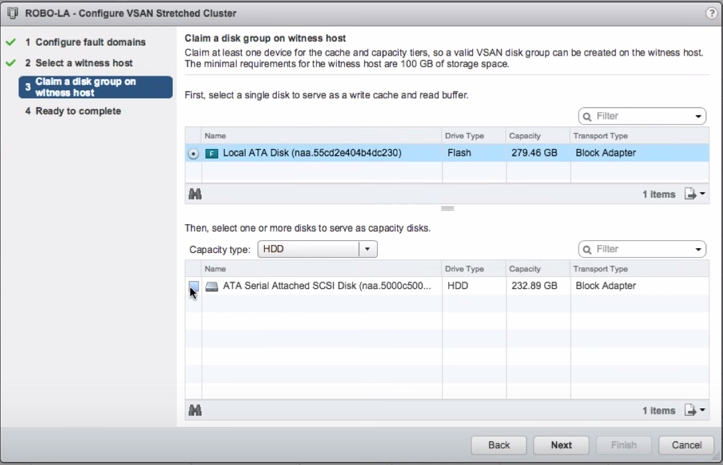Click the ATA Serial Attached SCSI Disk name

327,286
